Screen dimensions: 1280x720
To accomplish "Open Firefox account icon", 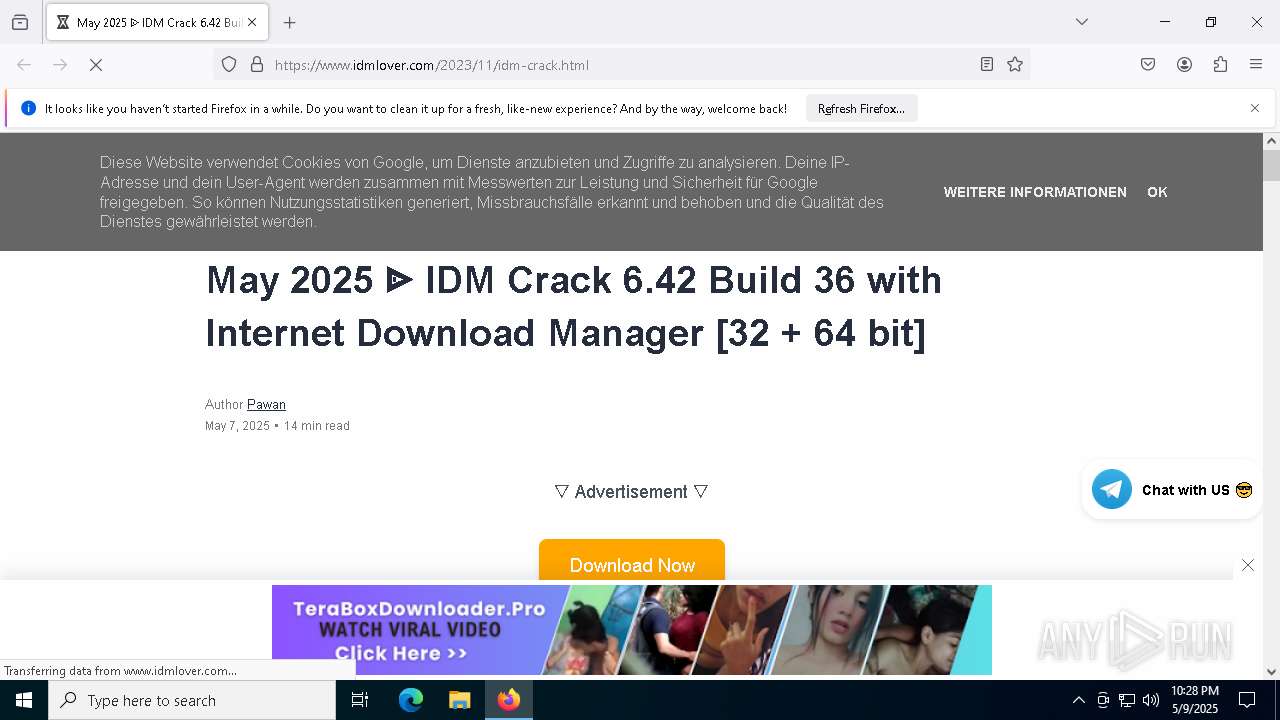I will [1184, 65].
